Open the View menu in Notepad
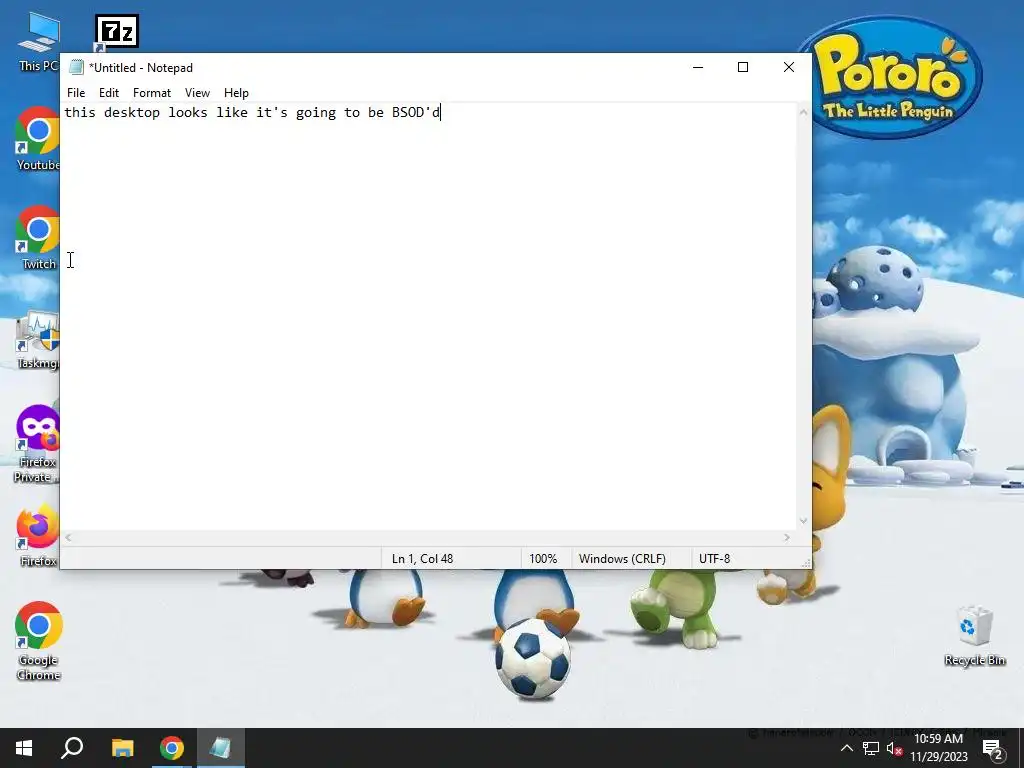The image size is (1024, 768). tap(197, 93)
